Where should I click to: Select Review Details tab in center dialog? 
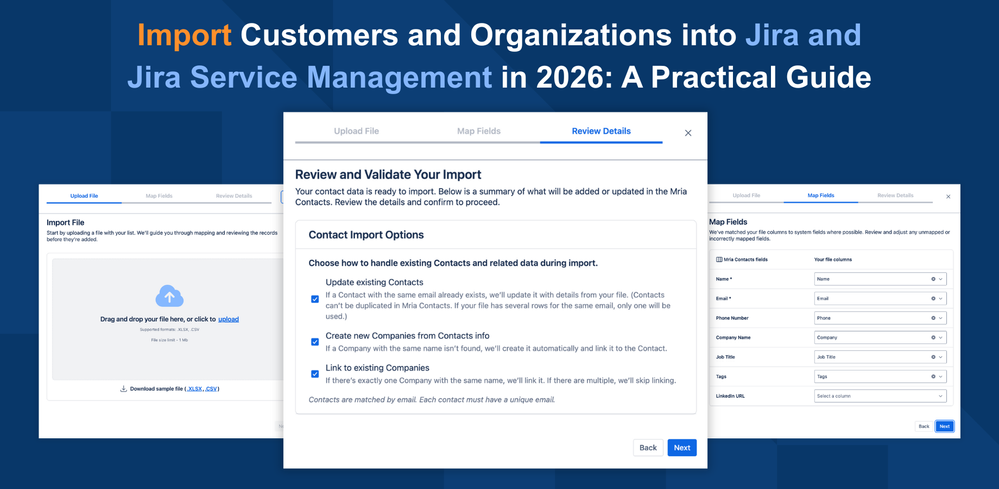pos(601,131)
